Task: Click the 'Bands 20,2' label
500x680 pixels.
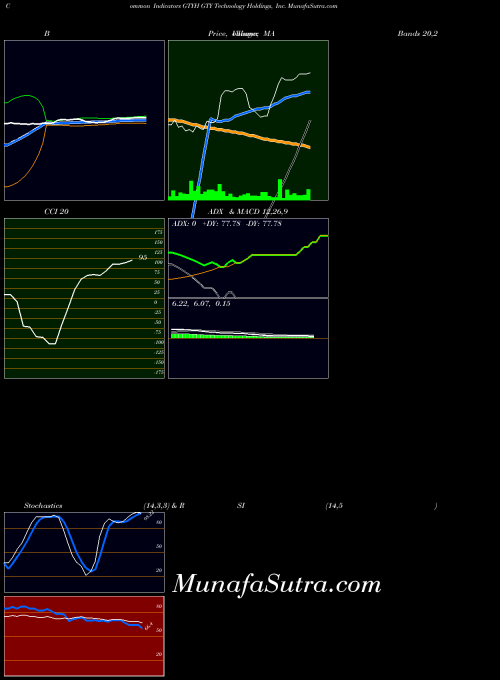Action: click(417, 33)
